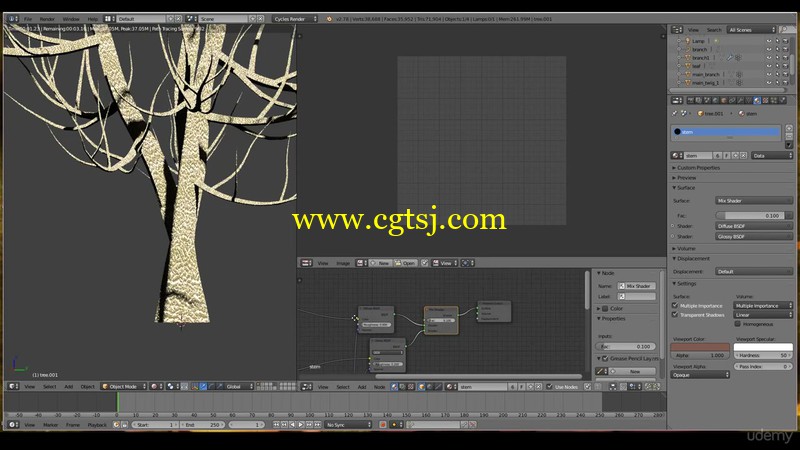Open the Playback menu in the timeline header
Image resolution: width=800 pixels, height=450 pixels.
click(x=97, y=424)
